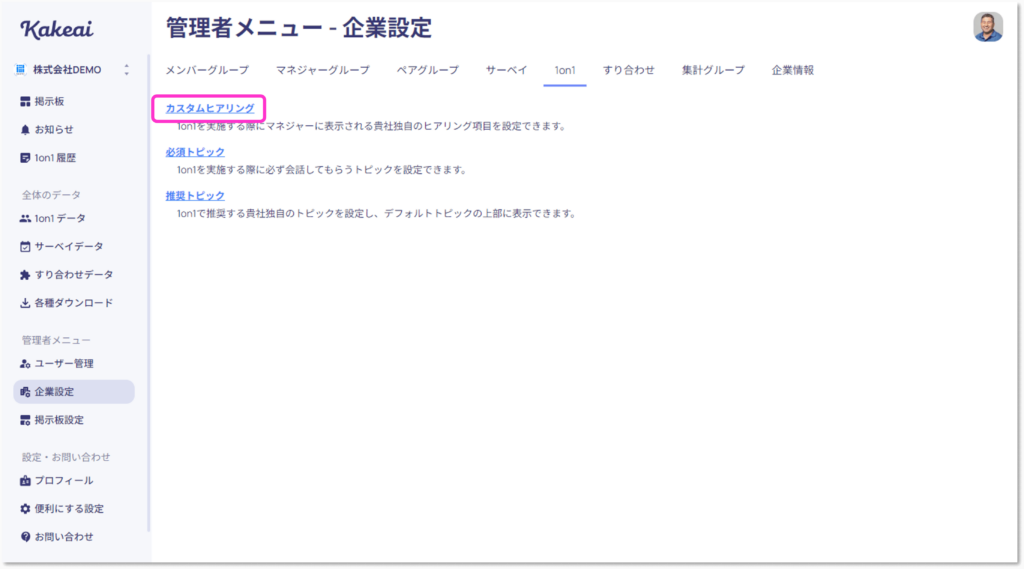Click the 推奨トピック description text
The height and width of the screenshot is (569, 1024).
pyautogui.click(x=377, y=214)
